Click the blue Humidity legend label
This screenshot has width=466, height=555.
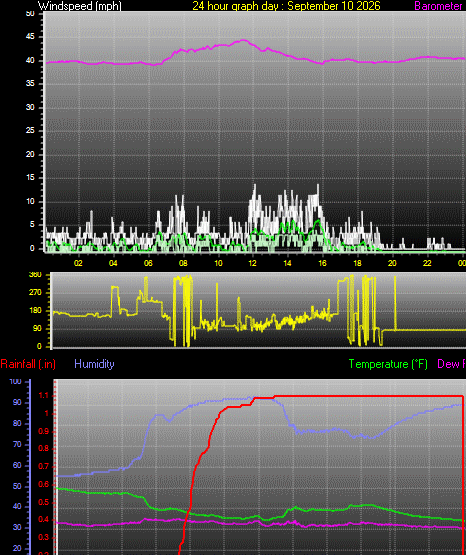click(94, 364)
